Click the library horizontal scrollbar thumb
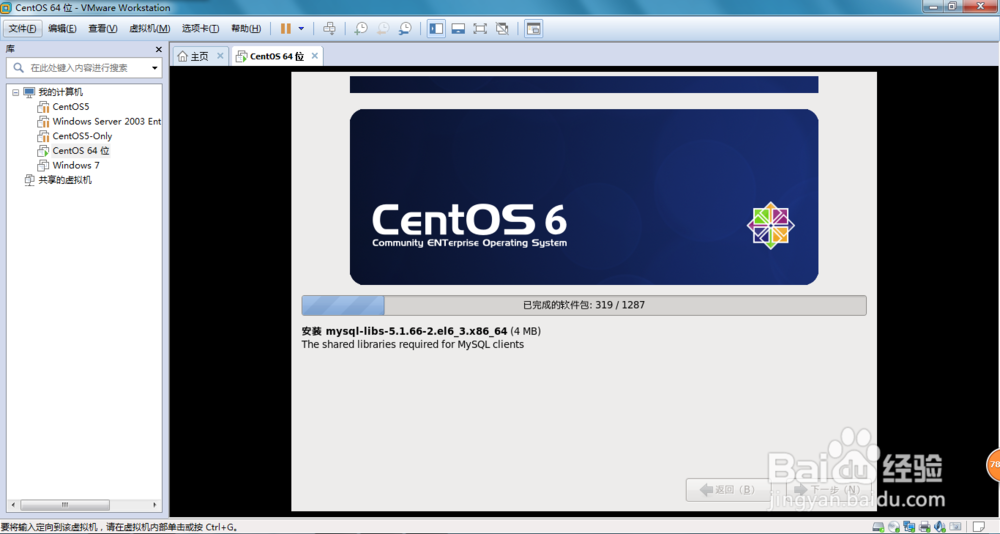The width and height of the screenshot is (1000, 534). point(64,505)
